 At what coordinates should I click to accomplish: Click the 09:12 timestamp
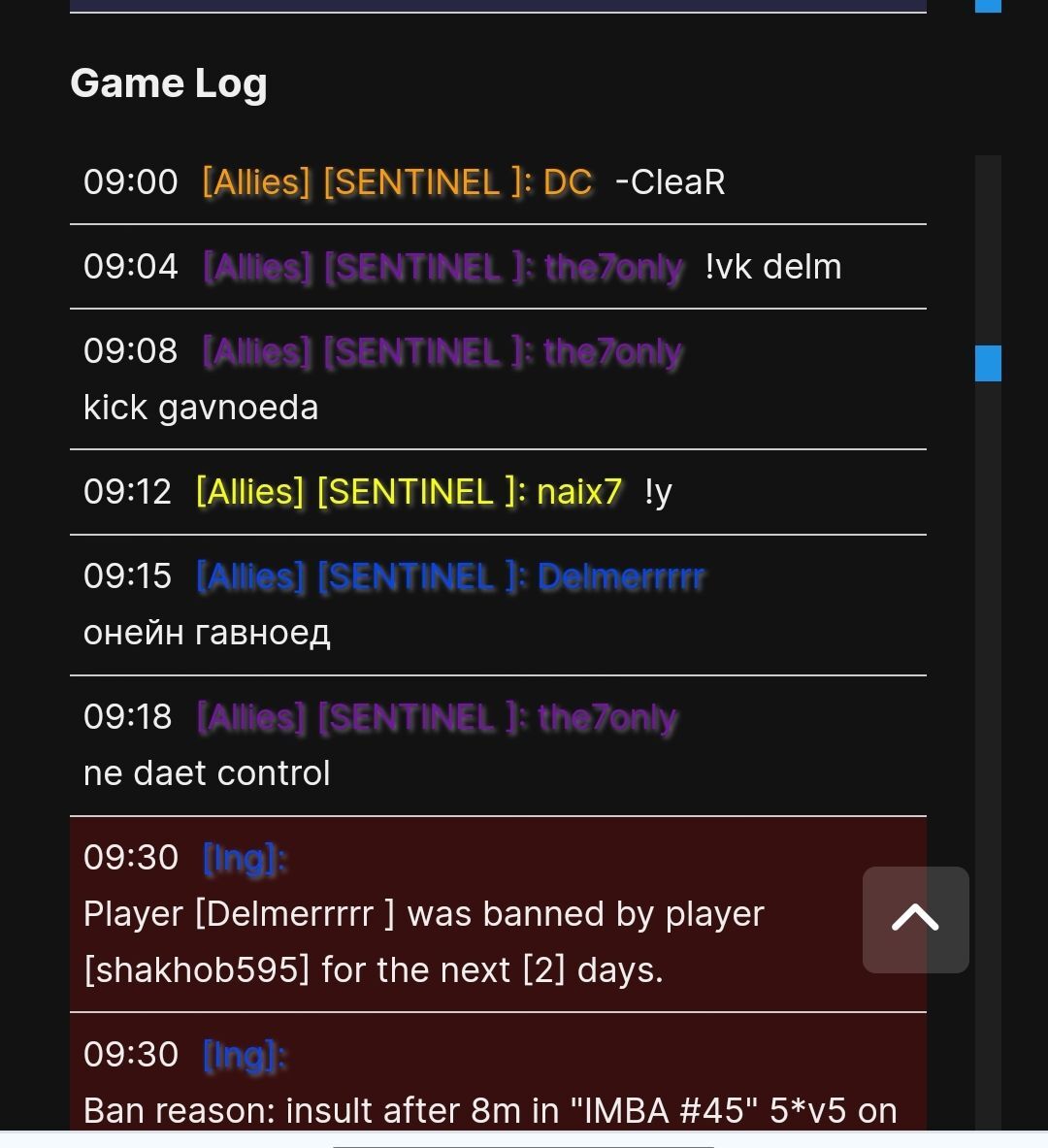(x=127, y=492)
